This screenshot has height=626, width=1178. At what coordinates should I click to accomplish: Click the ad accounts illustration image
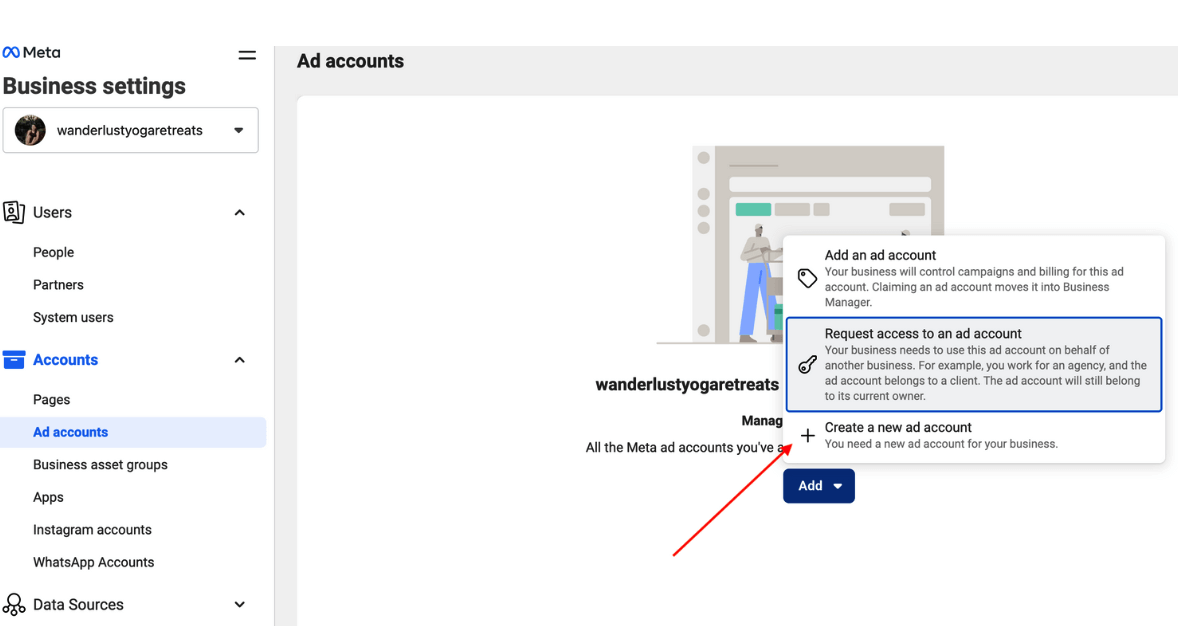[x=800, y=245]
